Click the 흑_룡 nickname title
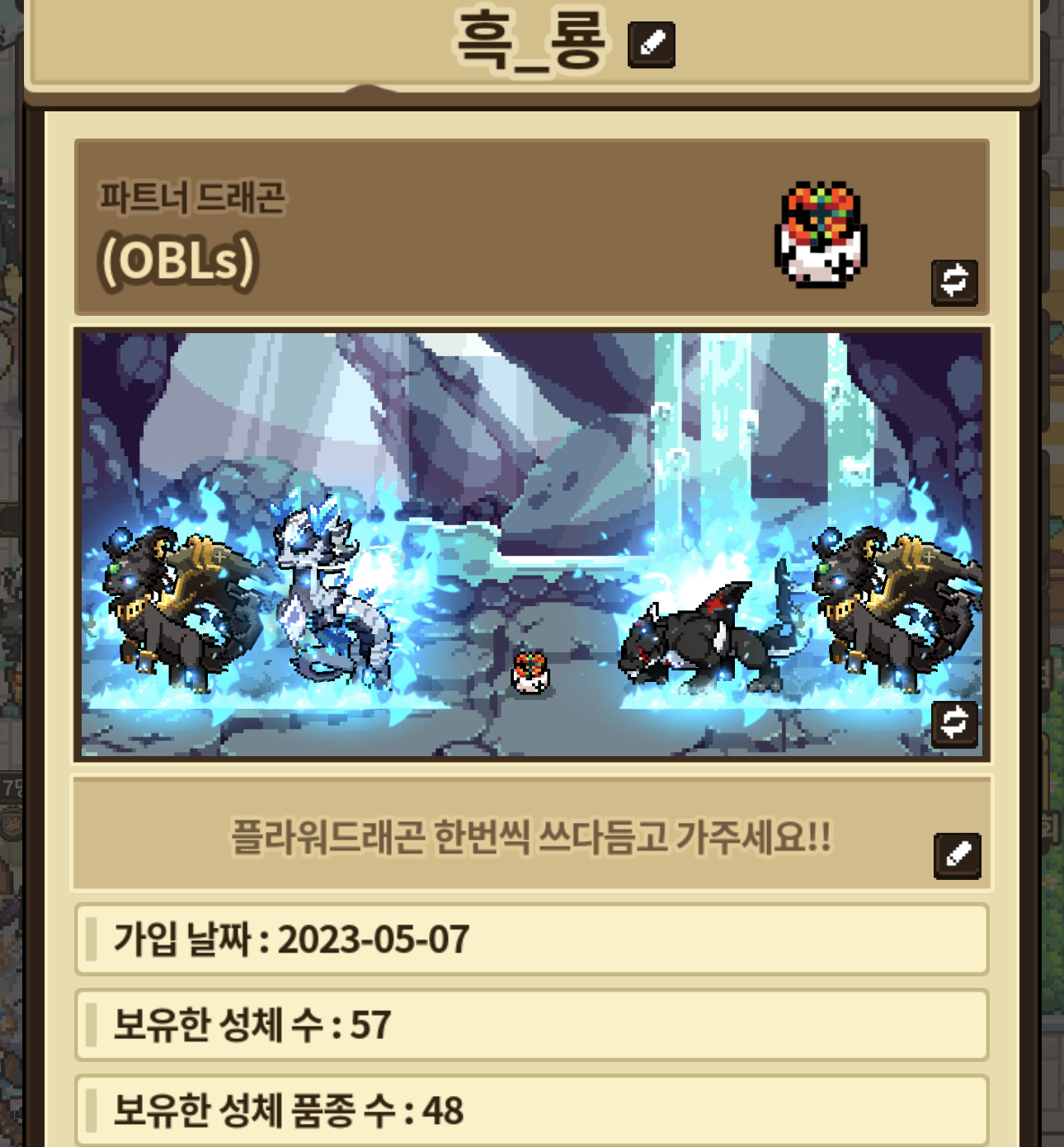 pyautogui.click(x=532, y=41)
